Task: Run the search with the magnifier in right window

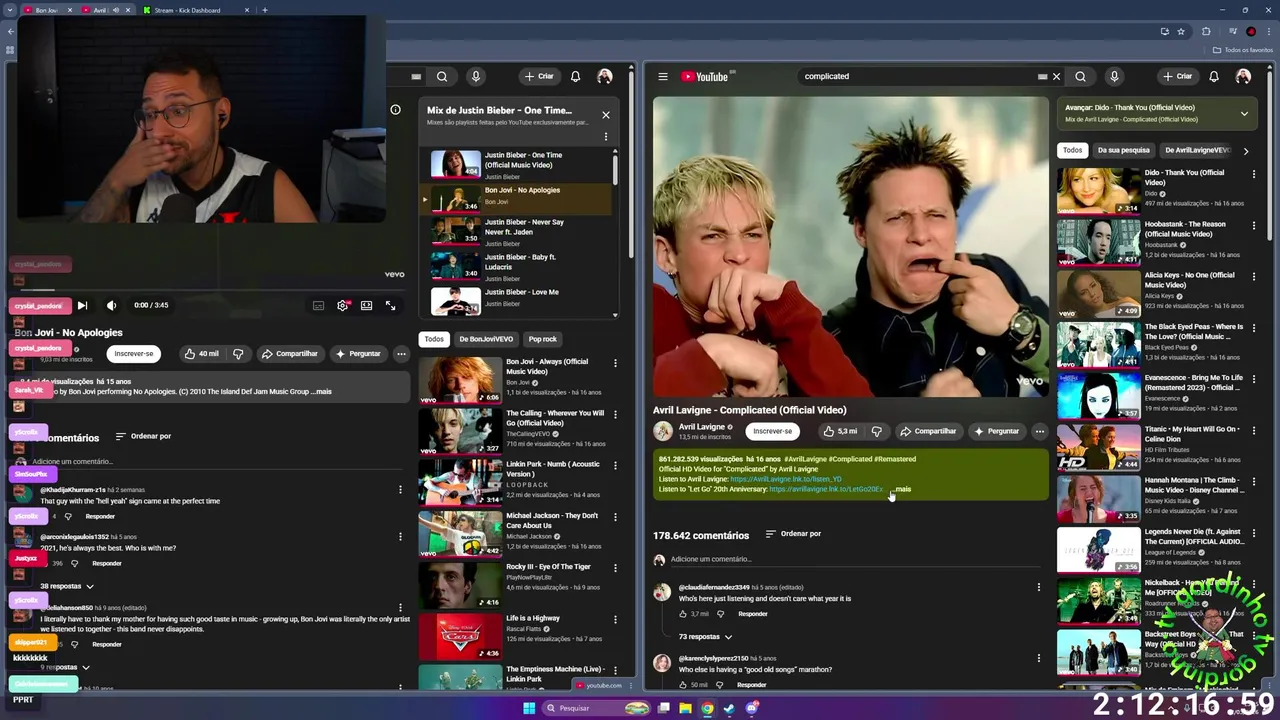Action: (1080, 77)
